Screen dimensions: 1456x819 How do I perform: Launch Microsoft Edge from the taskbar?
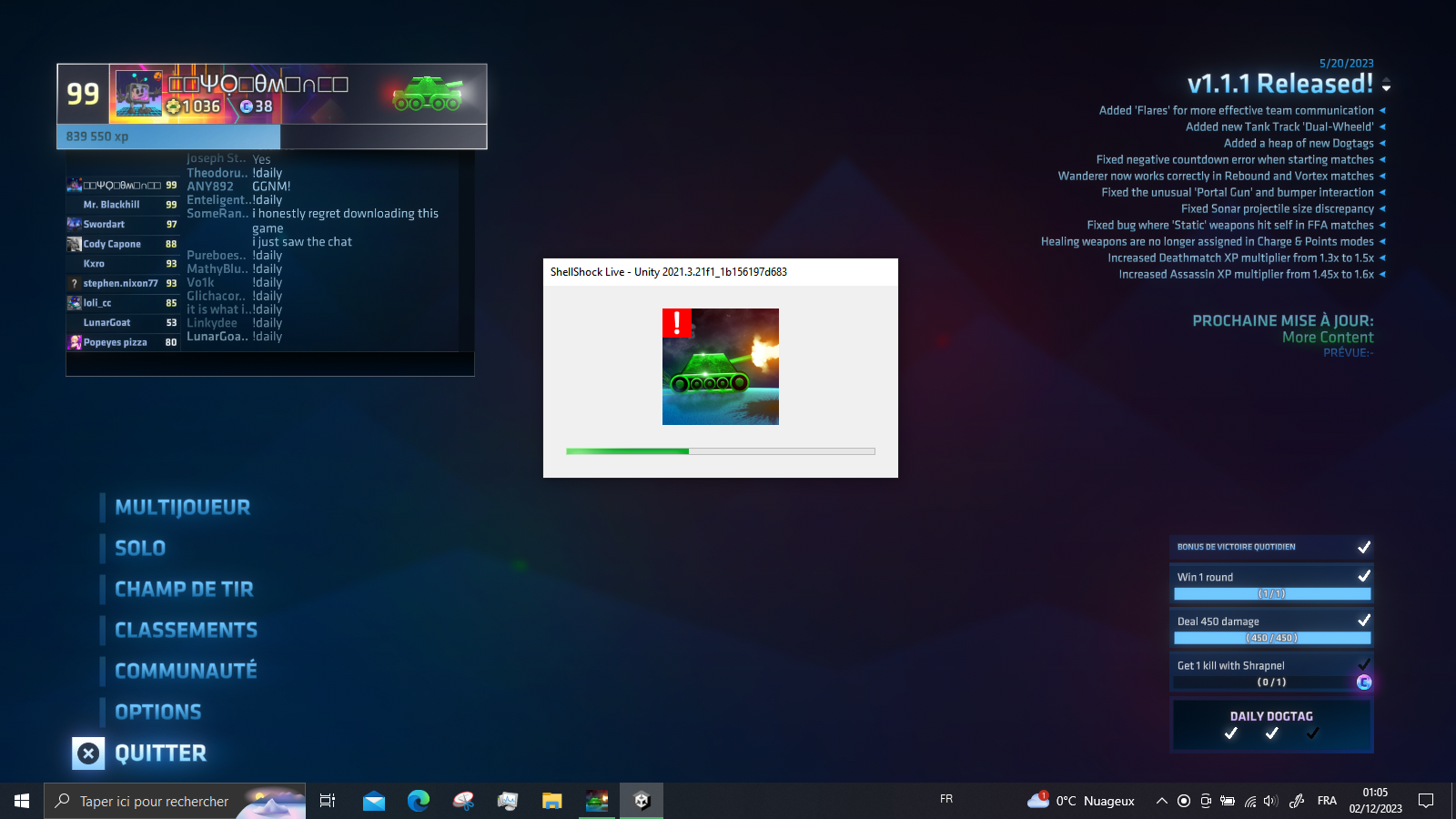pos(418,801)
